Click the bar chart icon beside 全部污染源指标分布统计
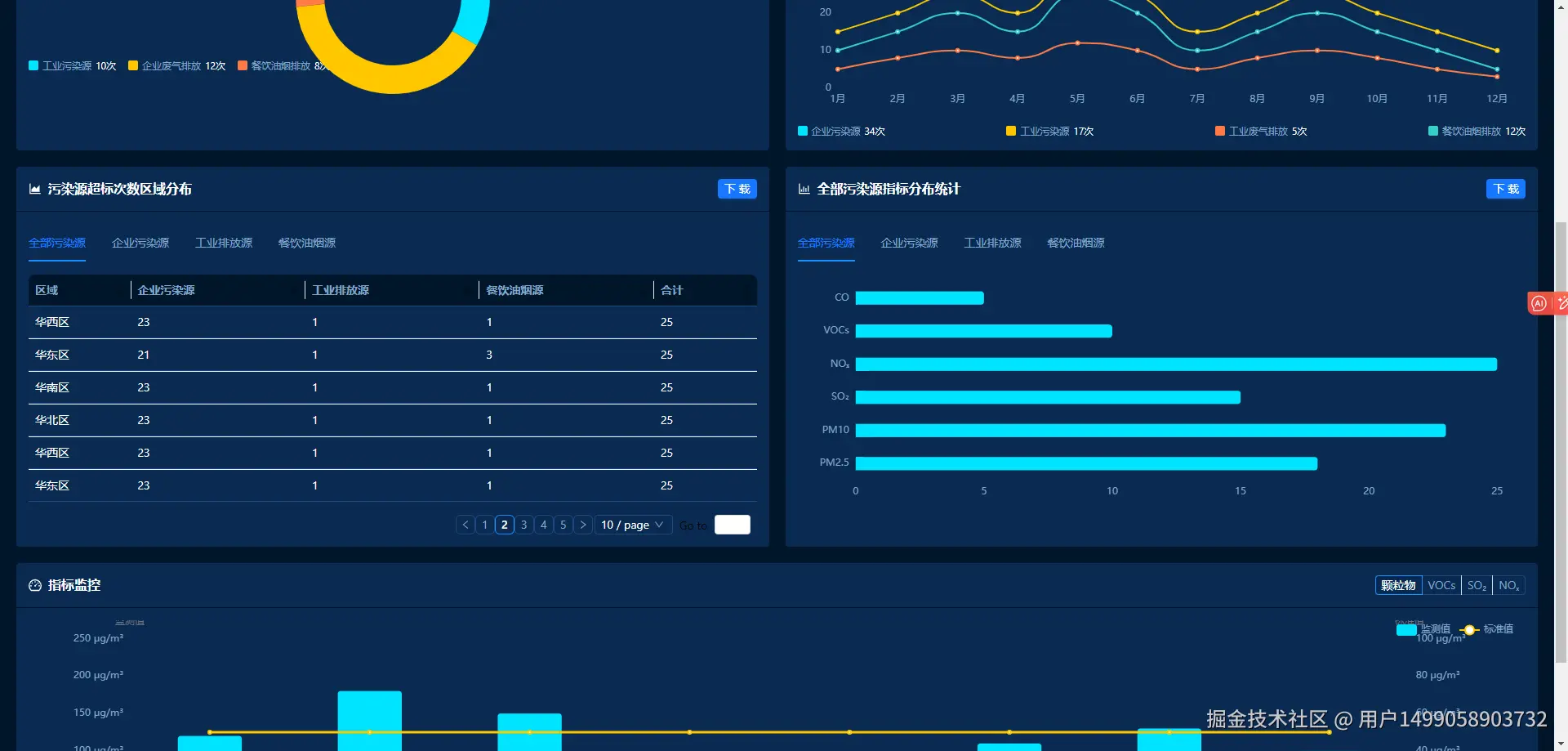1568x751 pixels. pyautogui.click(x=804, y=189)
